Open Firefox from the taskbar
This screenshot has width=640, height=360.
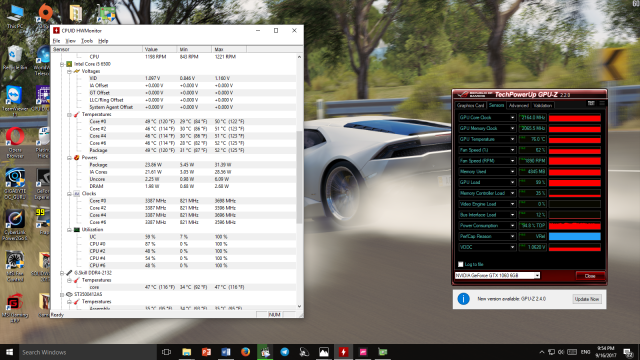coord(245,352)
